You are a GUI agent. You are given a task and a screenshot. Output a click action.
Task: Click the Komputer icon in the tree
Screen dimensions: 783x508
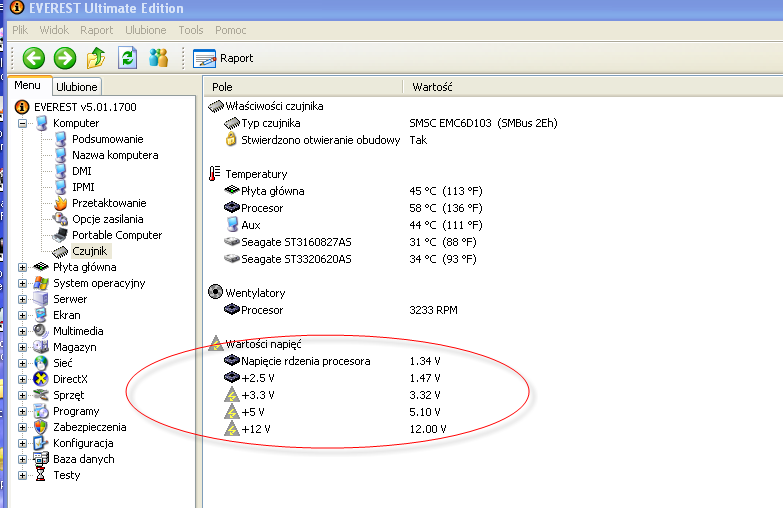click(41, 123)
